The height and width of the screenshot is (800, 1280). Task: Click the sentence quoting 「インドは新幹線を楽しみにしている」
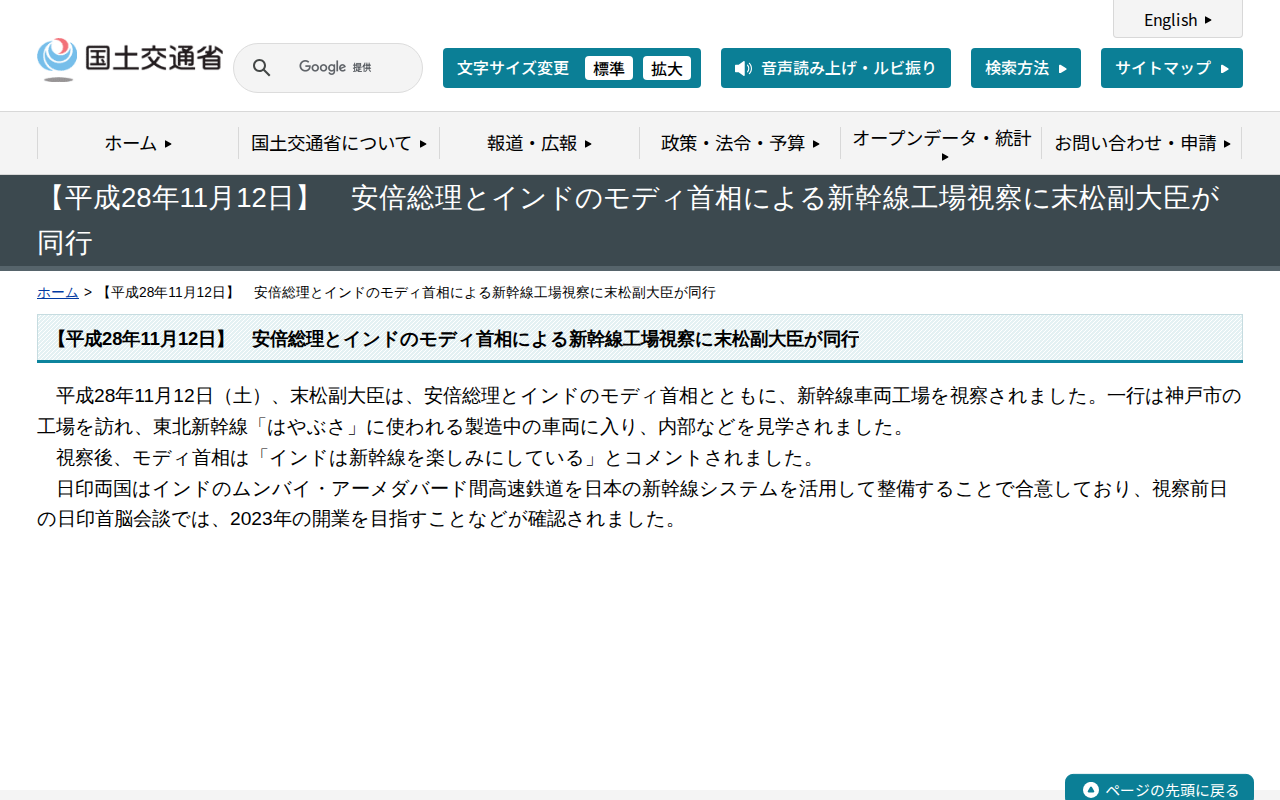pyautogui.click(x=436, y=458)
